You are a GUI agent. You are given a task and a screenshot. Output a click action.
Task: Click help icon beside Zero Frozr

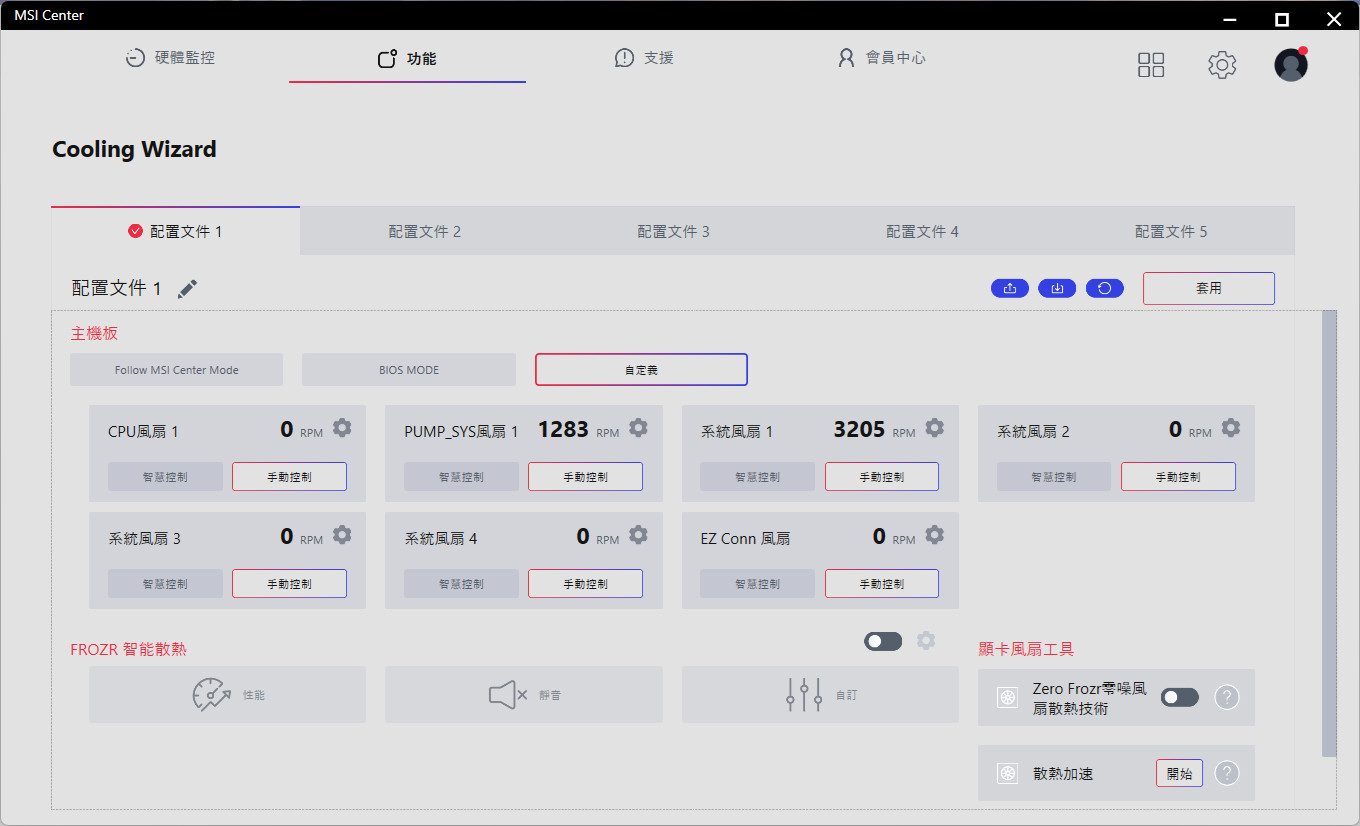tap(1226, 698)
